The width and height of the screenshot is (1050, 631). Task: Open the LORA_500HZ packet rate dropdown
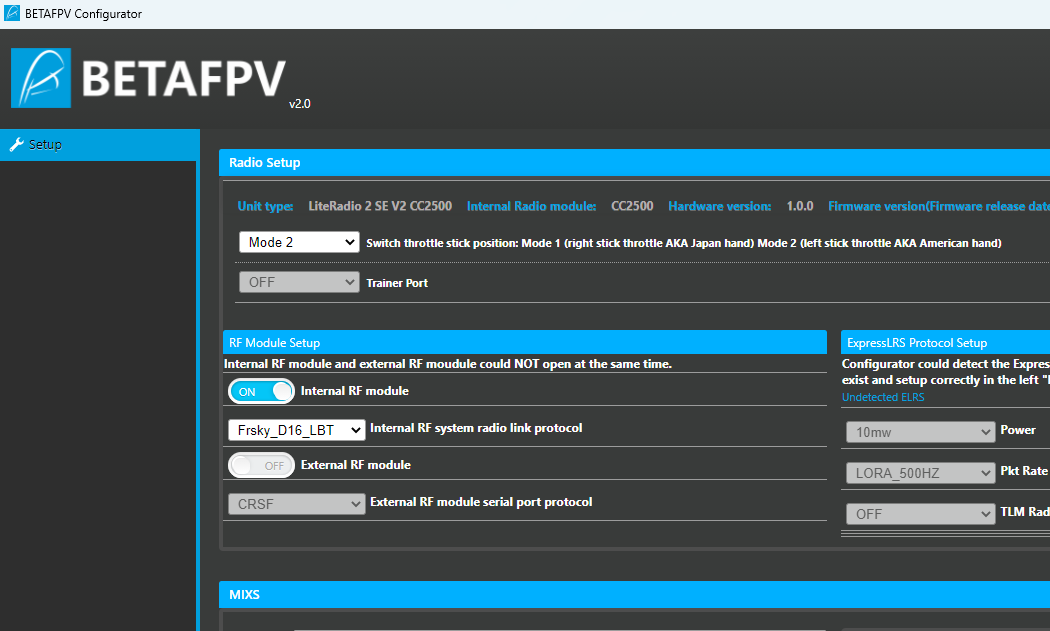coord(920,473)
